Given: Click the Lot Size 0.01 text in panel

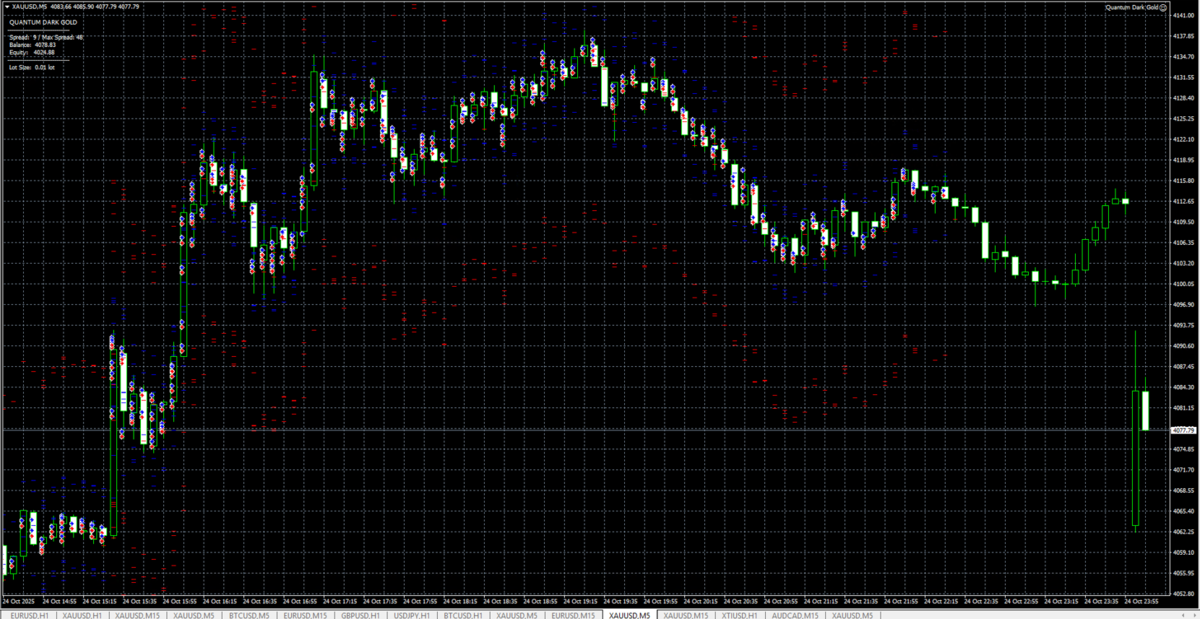Looking at the screenshot, I should click(31, 67).
